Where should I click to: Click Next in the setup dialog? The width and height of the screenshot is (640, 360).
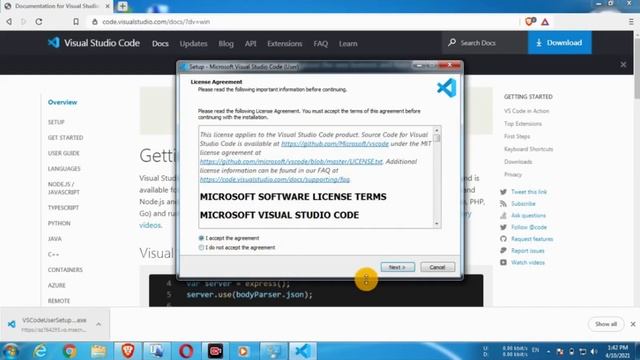pos(398,267)
